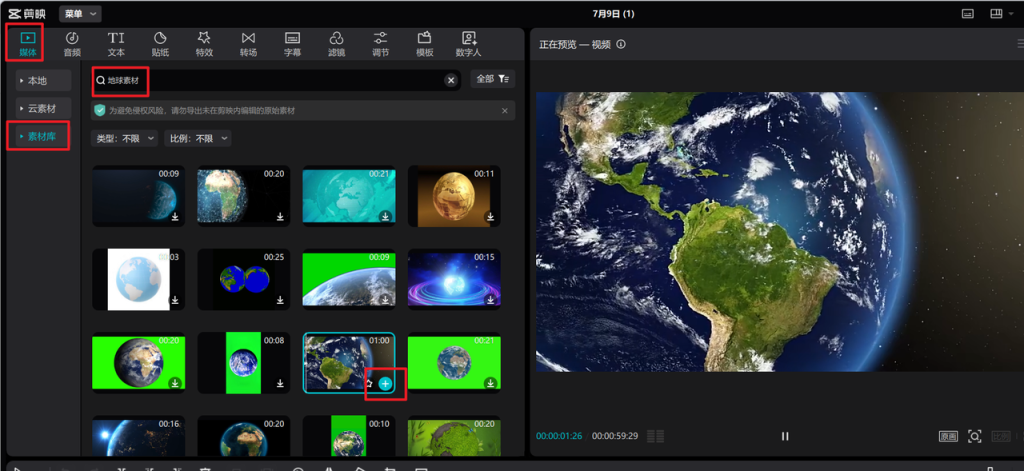Switch to 特效 (Effects) panel

point(204,43)
